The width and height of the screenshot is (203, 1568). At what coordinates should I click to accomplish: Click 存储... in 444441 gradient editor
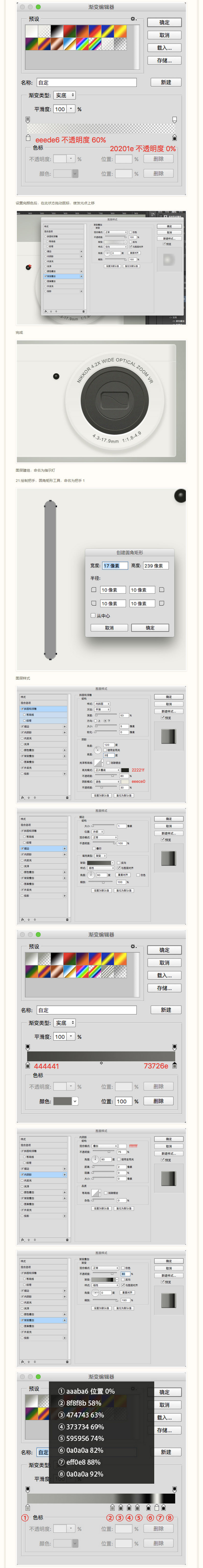pyautogui.click(x=164, y=988)
